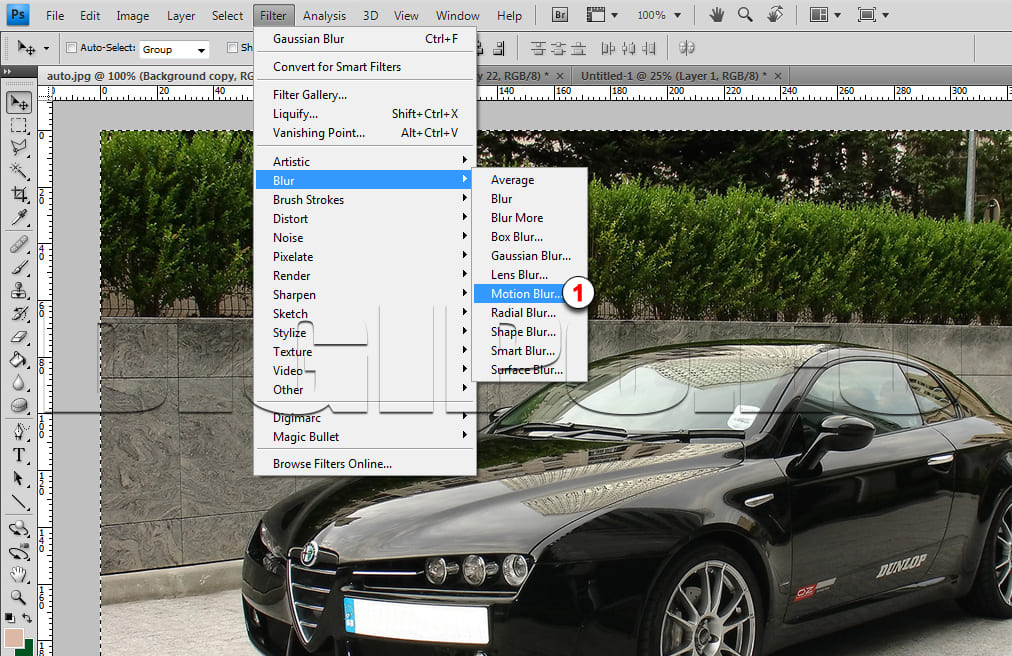Select the Eyedropper tool
The image size is (1012, 656).
click(19, 218)
